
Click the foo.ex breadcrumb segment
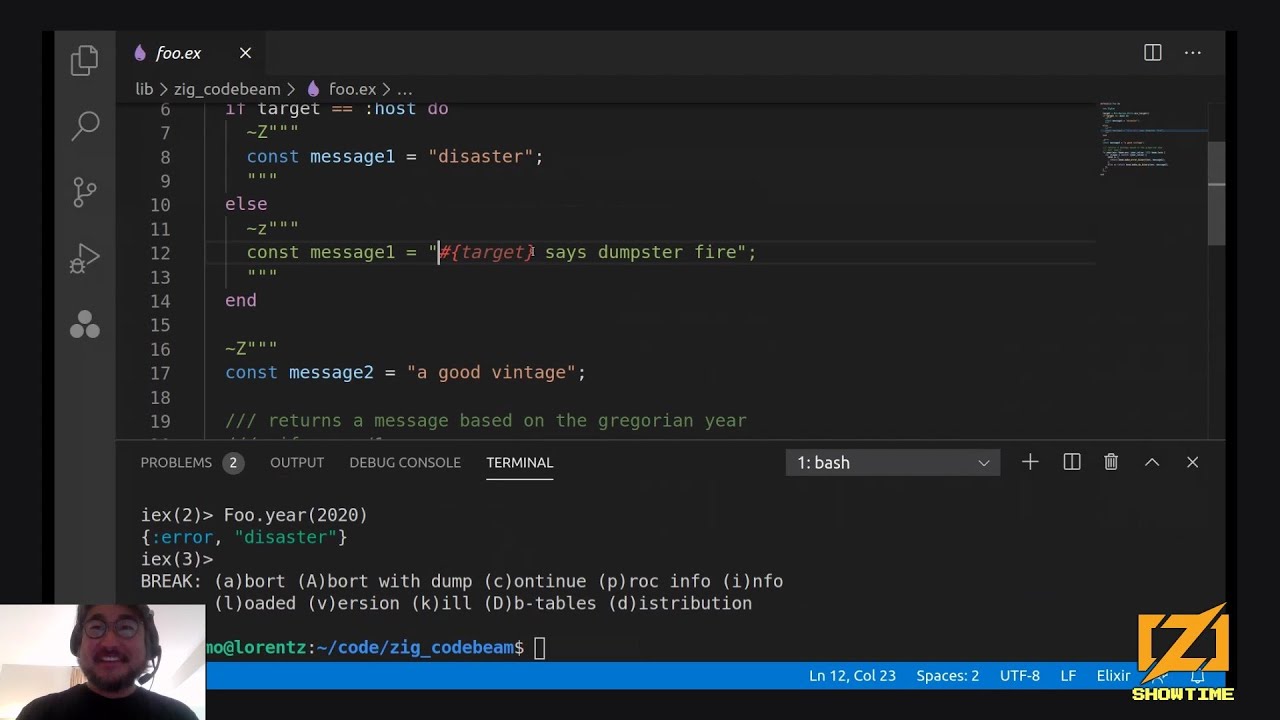tap(352, 89)
